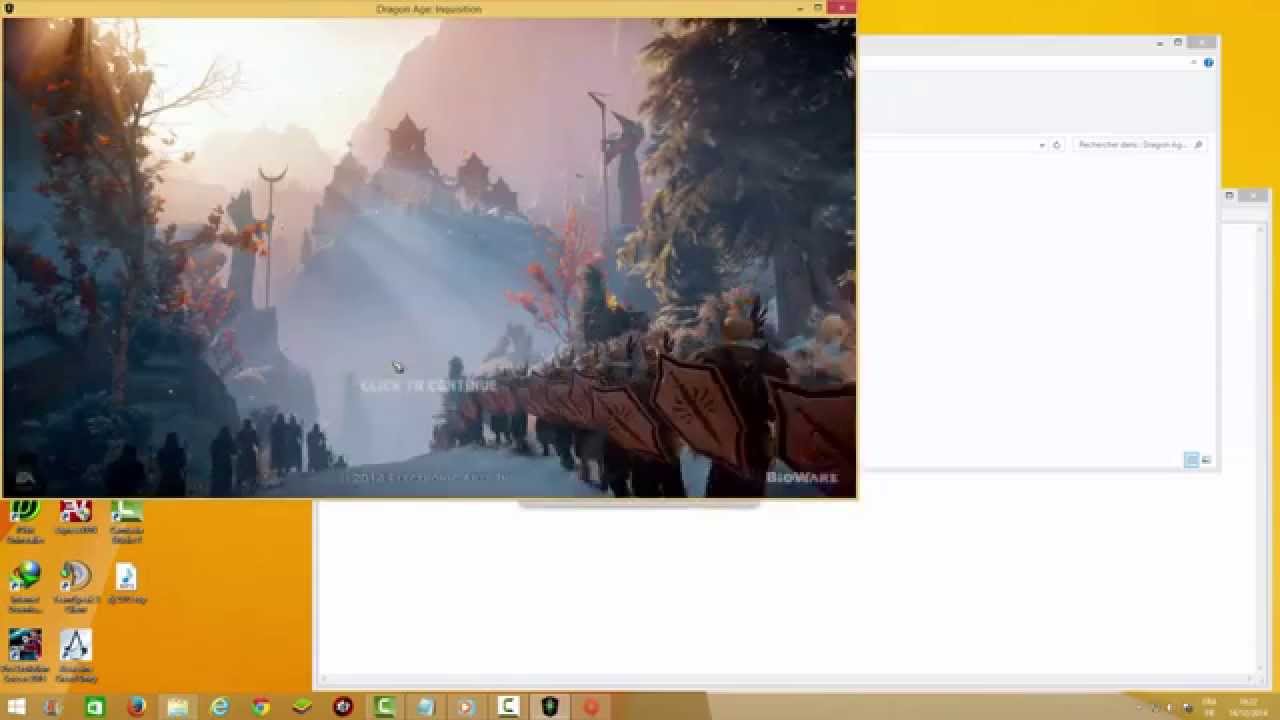Open Internet Explorer from the taskbar

click(219, 707)
